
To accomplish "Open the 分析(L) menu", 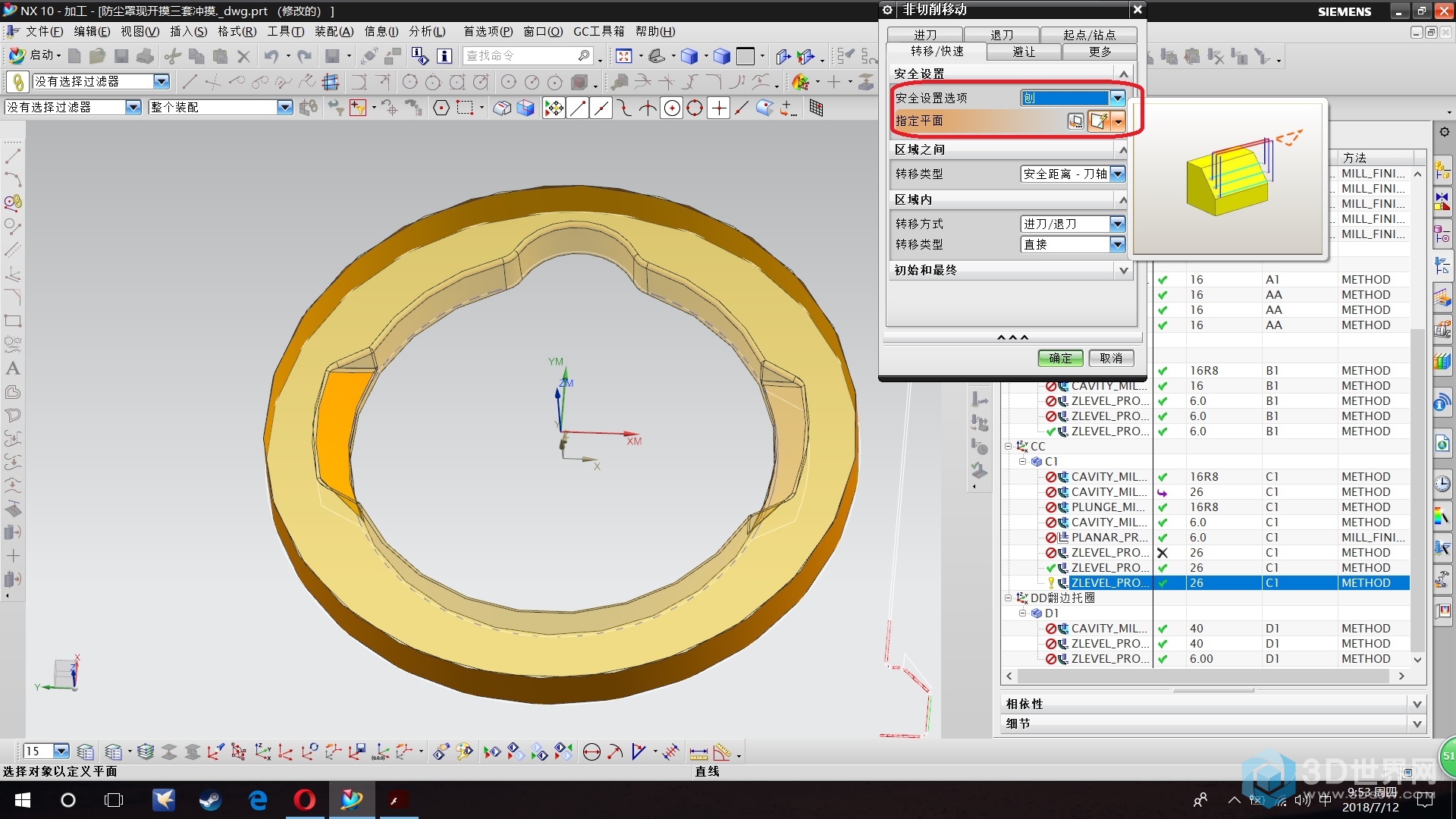I will click(427, 31).
